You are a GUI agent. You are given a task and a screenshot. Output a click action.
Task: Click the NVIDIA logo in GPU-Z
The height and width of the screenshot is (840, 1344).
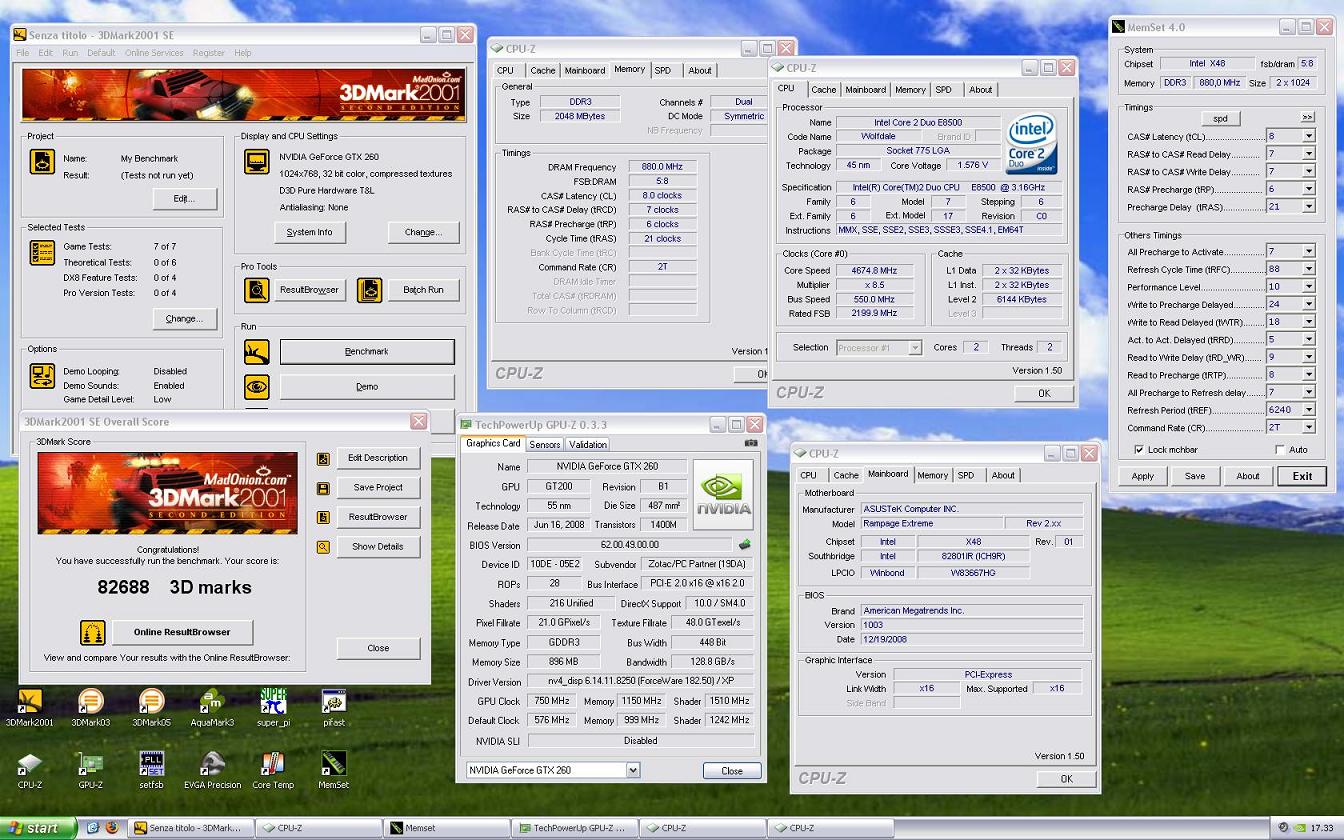[724, 495]
